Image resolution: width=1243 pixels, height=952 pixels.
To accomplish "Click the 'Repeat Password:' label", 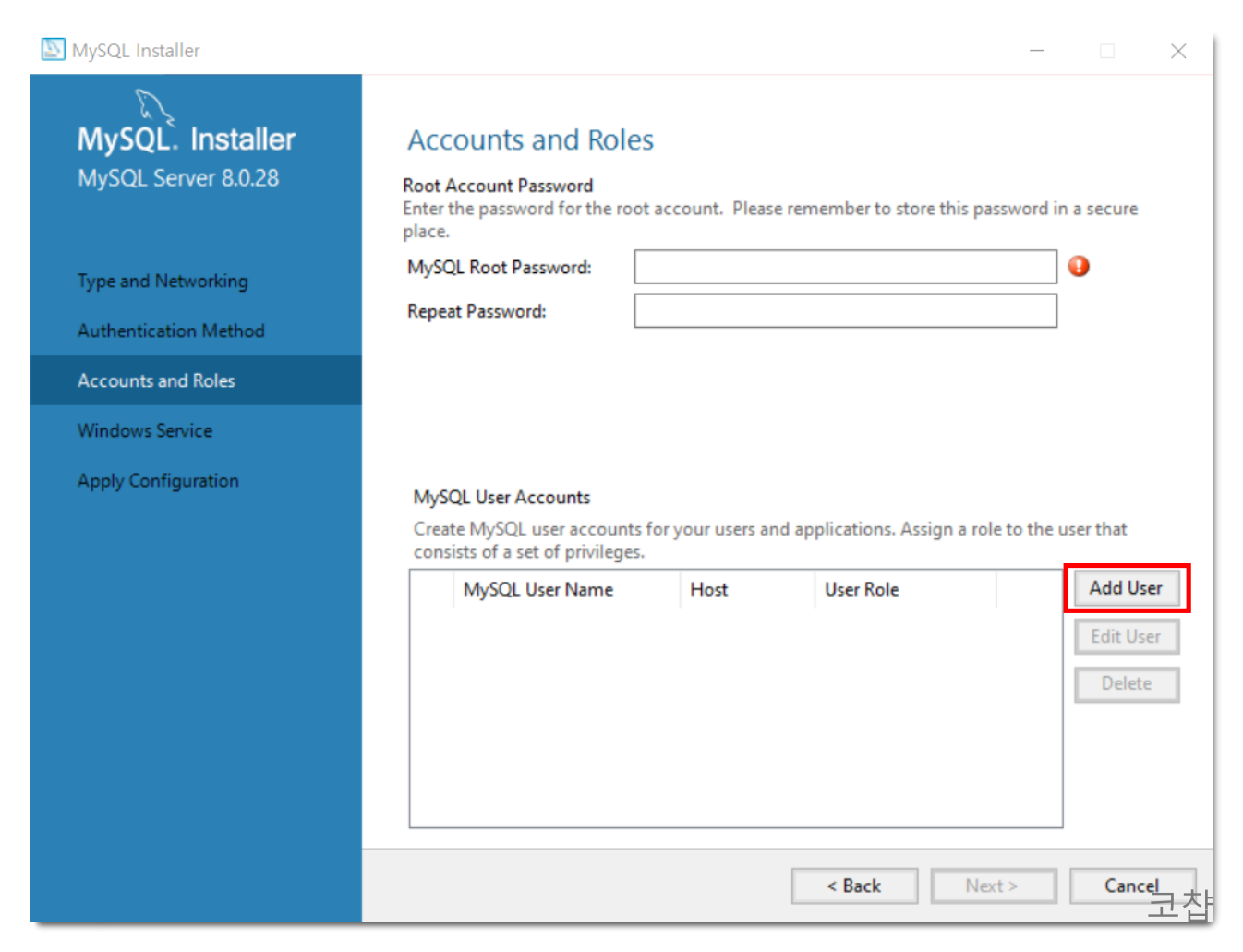I will click(x=477, y=311).
